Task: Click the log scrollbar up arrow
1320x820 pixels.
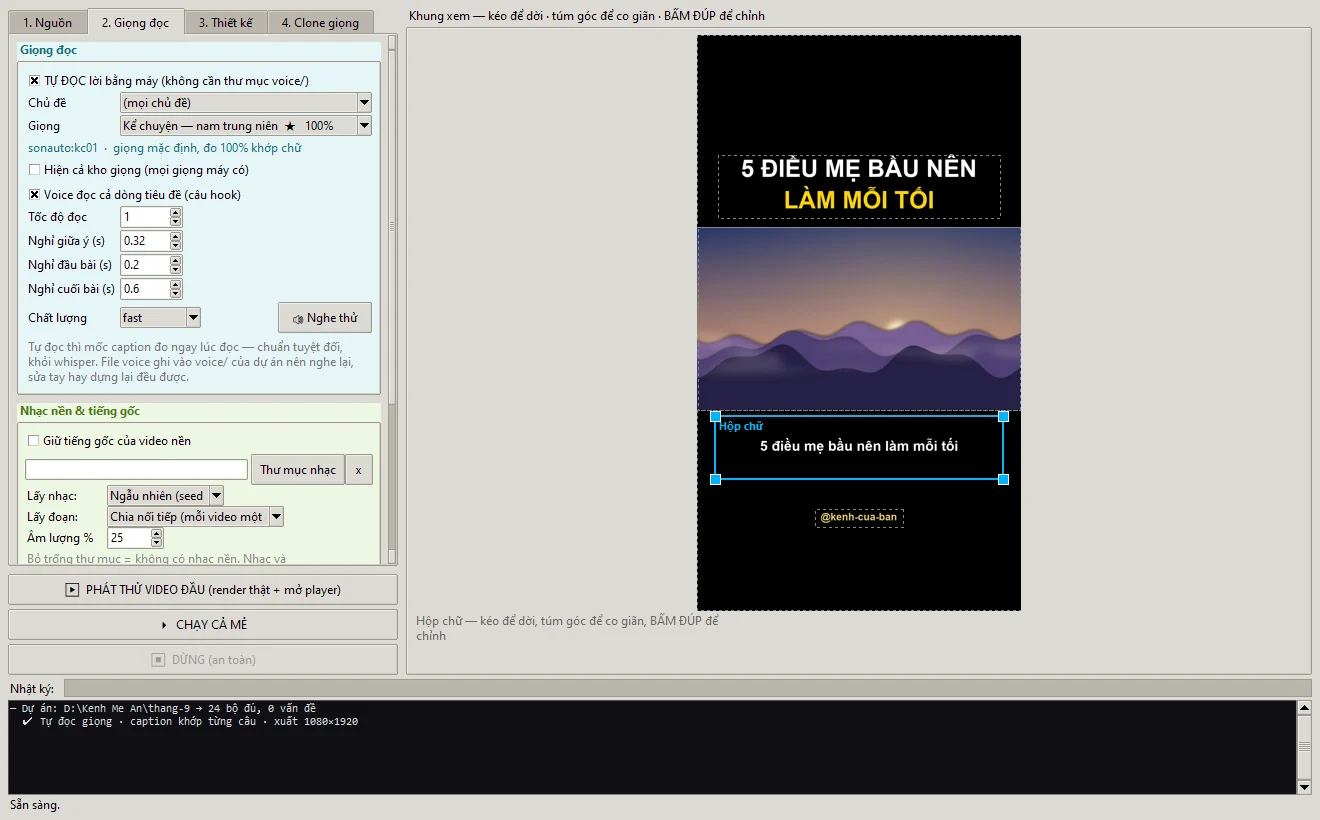Action: coord(1304,708)
